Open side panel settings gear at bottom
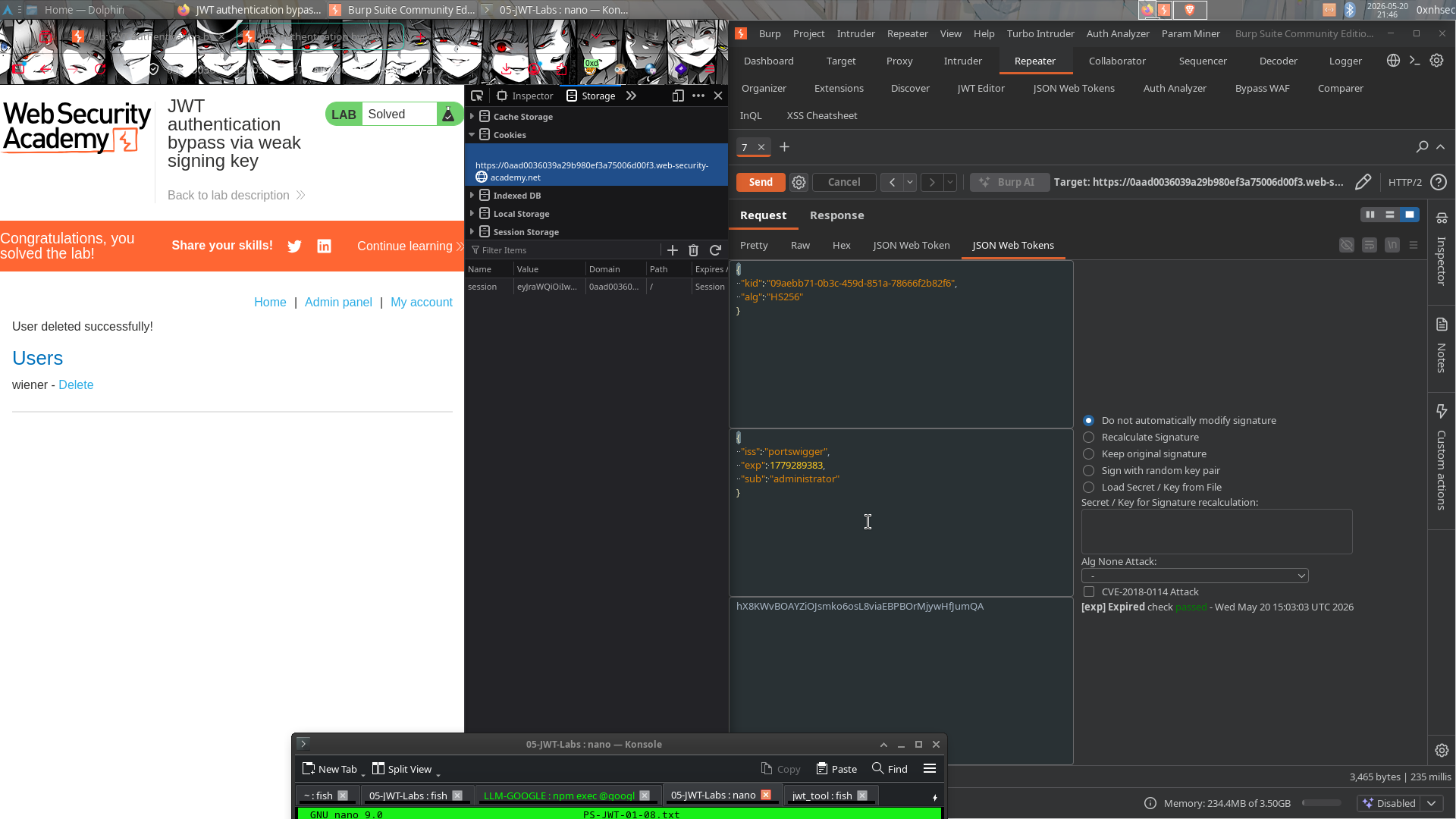1456x819 pixels. [1442, 750]
